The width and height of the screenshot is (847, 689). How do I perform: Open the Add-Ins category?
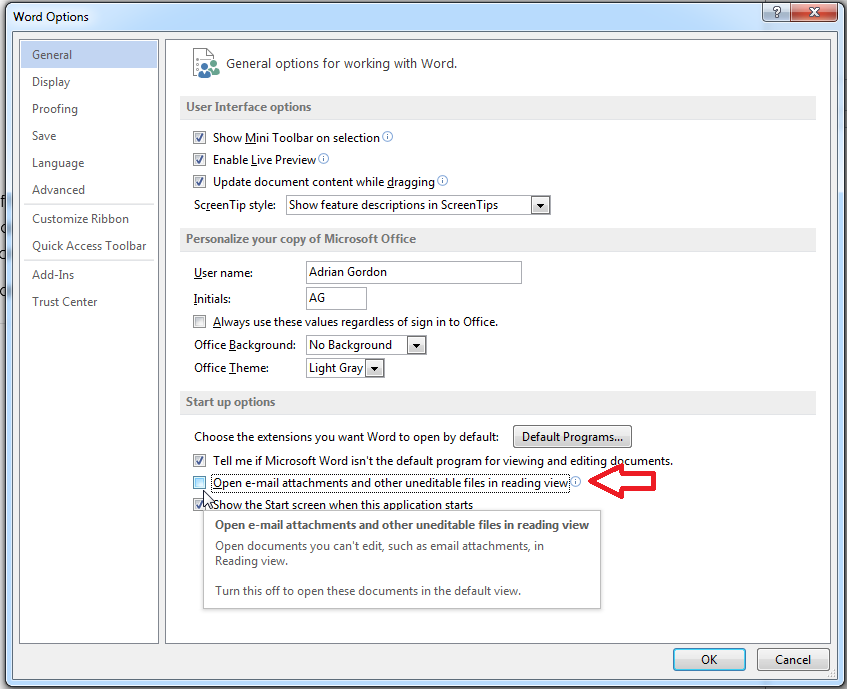(89, 275)
